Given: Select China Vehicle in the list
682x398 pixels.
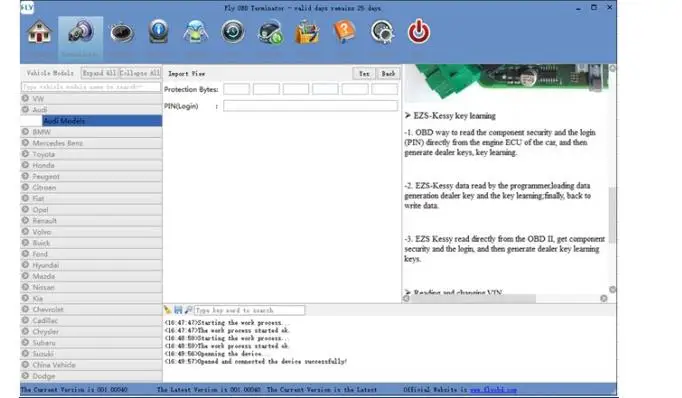Looking at the screenshot, I should 91,365.
